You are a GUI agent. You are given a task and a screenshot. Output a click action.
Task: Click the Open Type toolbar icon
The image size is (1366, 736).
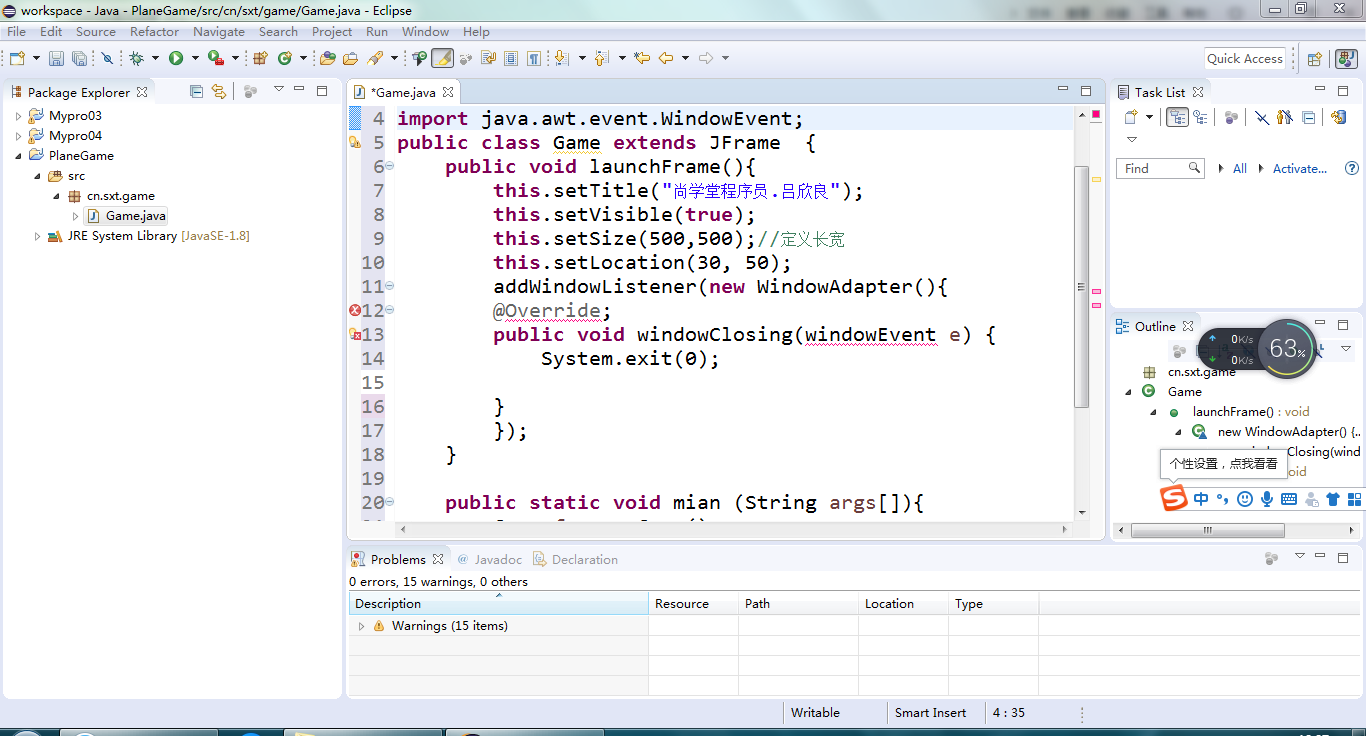[x=327, y=58]
